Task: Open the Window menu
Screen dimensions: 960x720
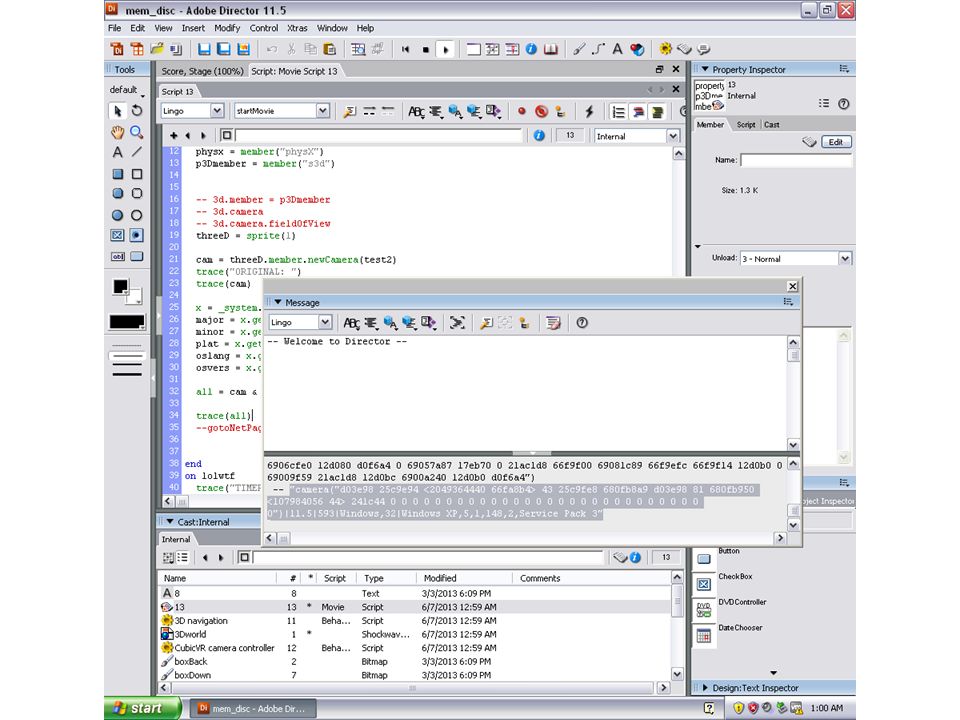Action: [332, 28]
